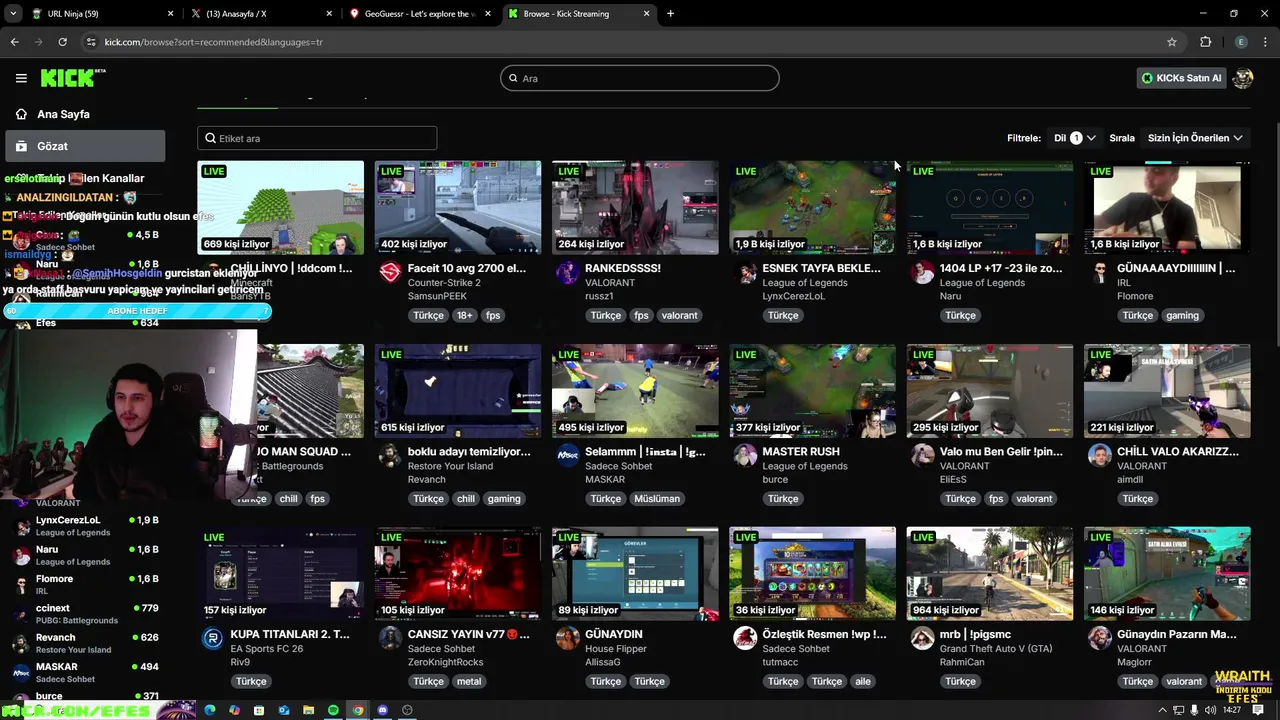The height and width of the screenshot is (720, 1280).
Task: Open Naru channel avatar on 1404 LP card
Action: [922, 272]
